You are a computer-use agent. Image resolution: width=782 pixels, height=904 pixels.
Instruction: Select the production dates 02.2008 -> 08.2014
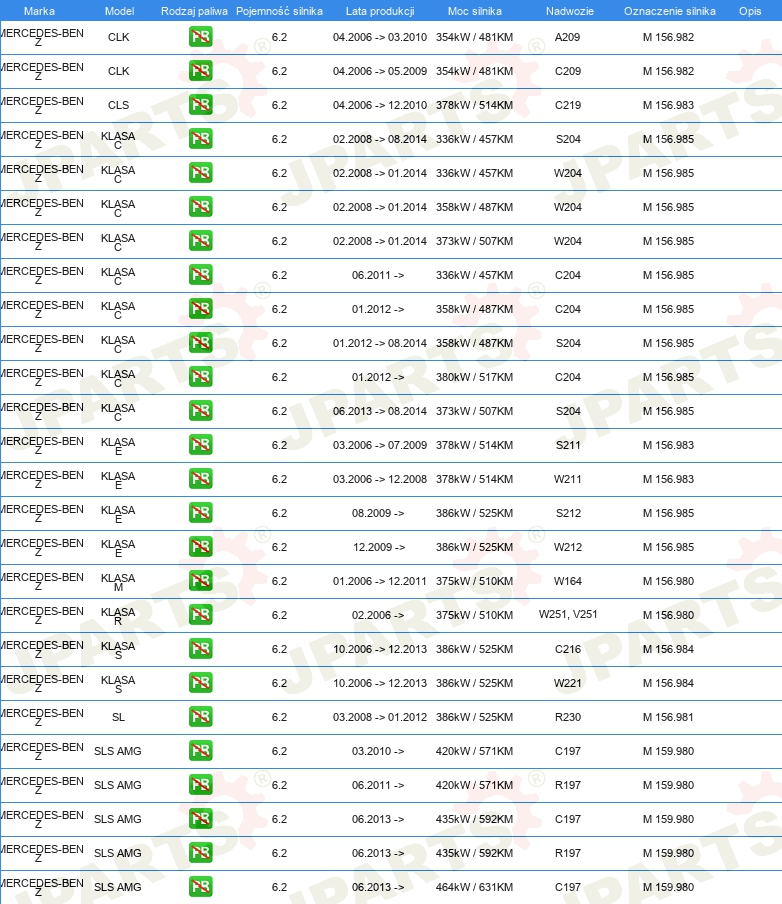coord(380,139)
